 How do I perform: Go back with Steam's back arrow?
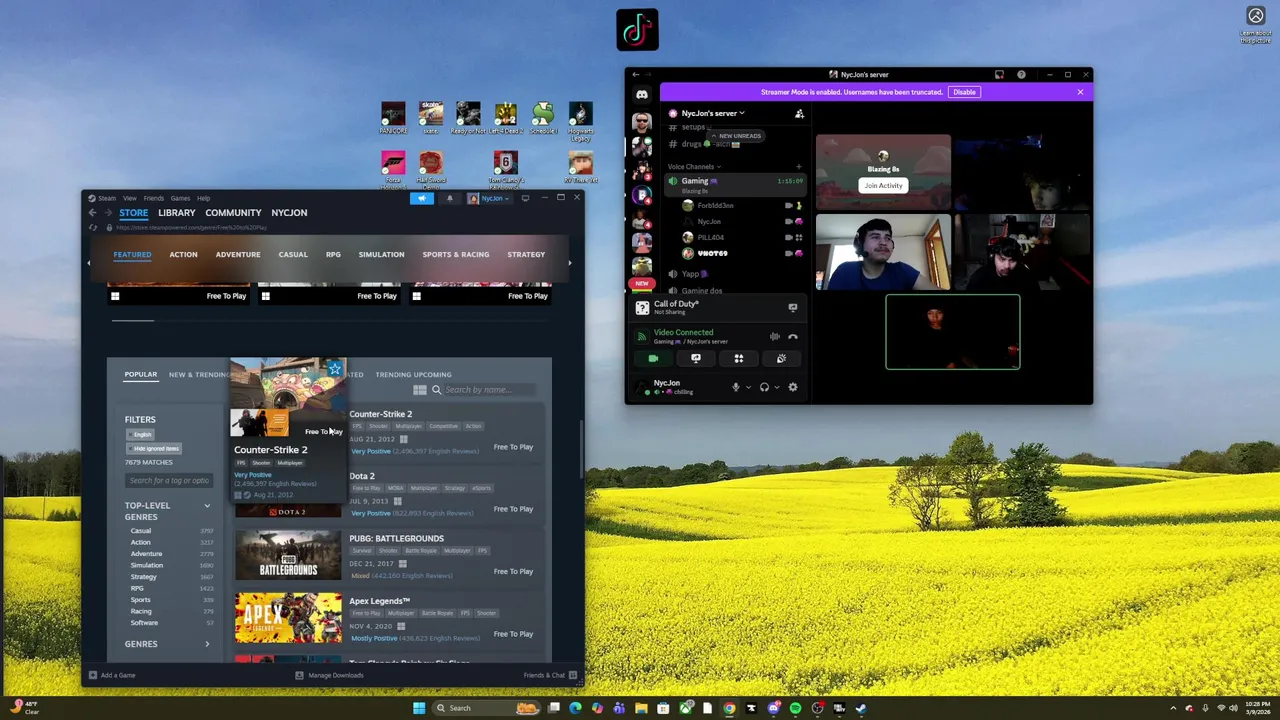[92, 213]
